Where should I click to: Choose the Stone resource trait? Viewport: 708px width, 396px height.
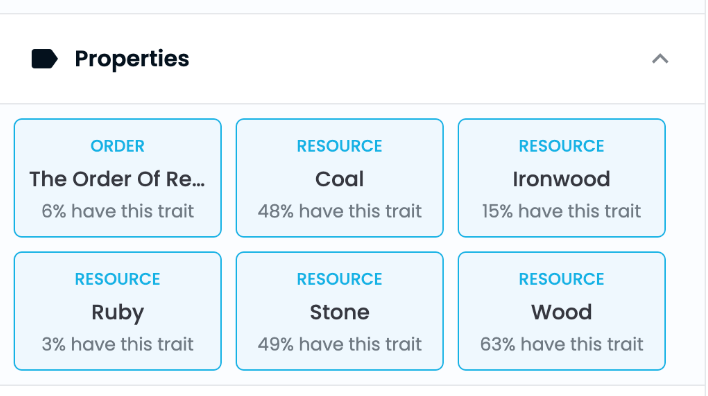340,311
